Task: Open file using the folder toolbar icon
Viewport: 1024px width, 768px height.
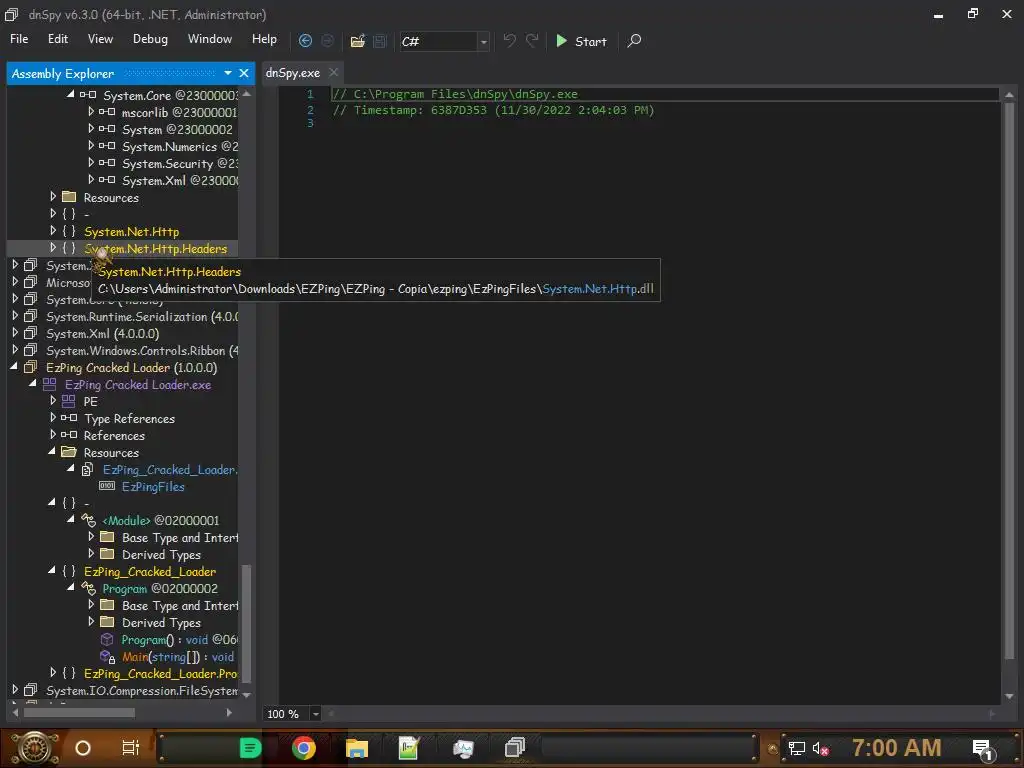Action: click(357, 41)
